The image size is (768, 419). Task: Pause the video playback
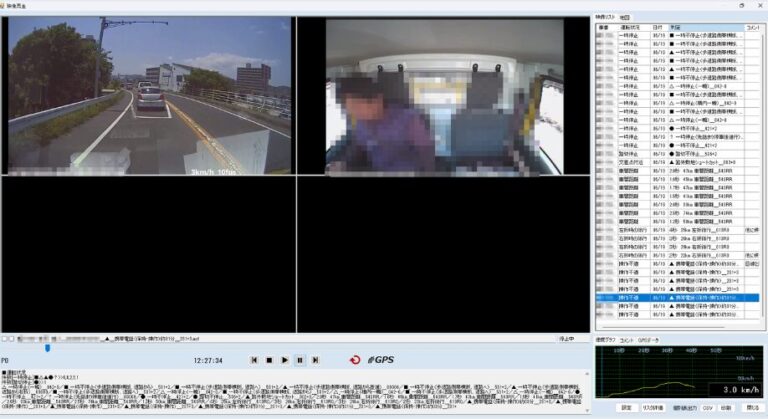[300, 359]
